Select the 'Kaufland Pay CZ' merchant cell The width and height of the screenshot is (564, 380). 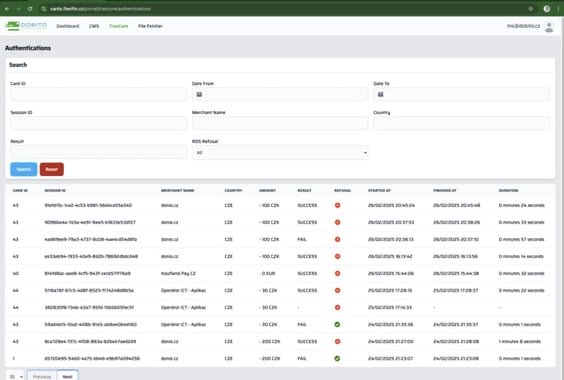178,273
